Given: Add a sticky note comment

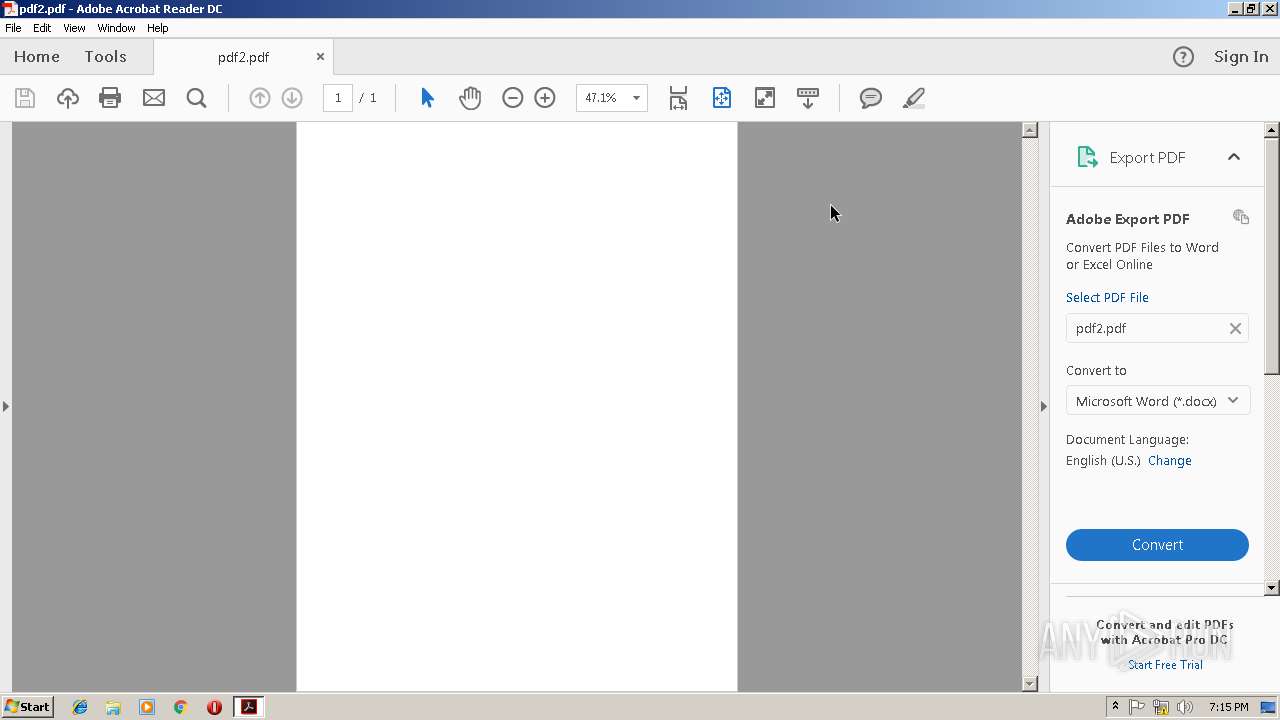Looking at the screenshot, I should [871, 98].
